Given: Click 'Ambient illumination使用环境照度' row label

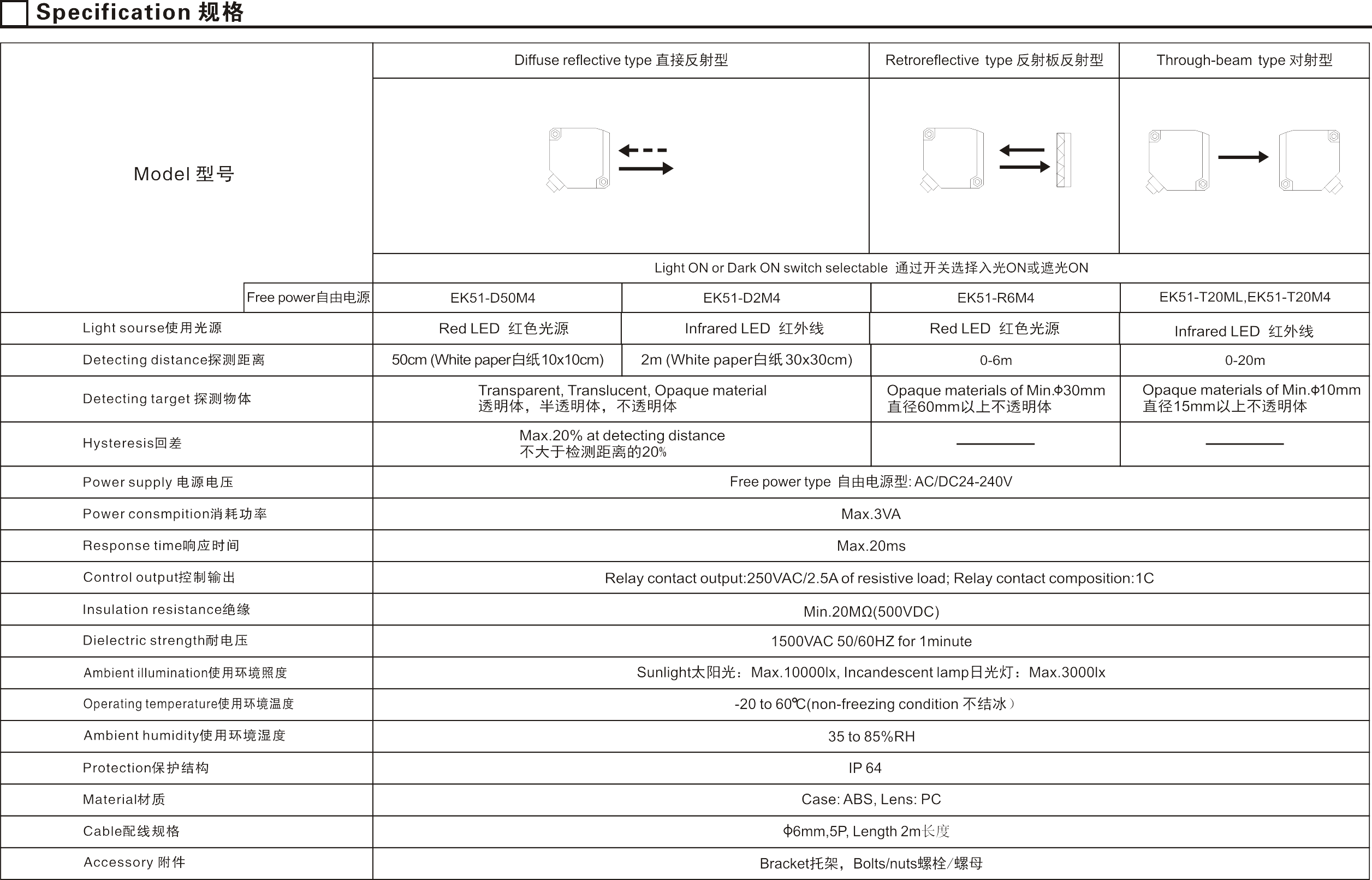Looking at the screenshot, I should 185,672.
